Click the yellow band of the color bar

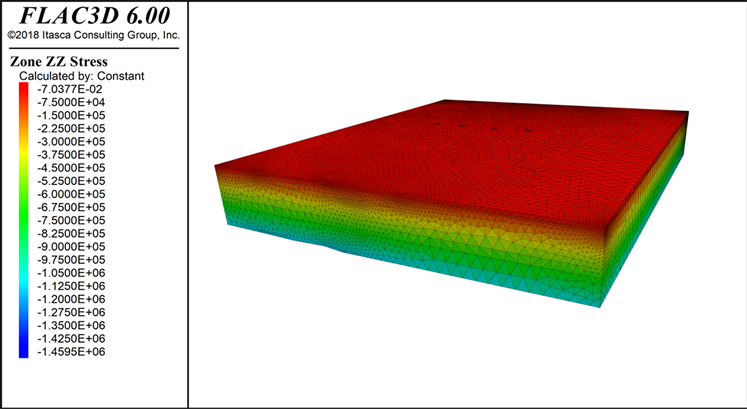click(x=24, y=152)
